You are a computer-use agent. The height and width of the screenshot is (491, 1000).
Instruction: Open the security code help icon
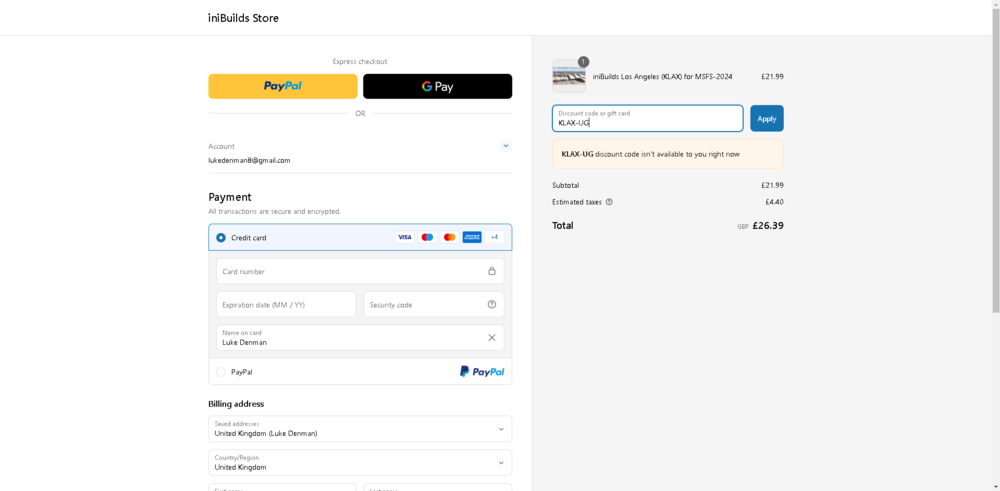tap(492, 304)
